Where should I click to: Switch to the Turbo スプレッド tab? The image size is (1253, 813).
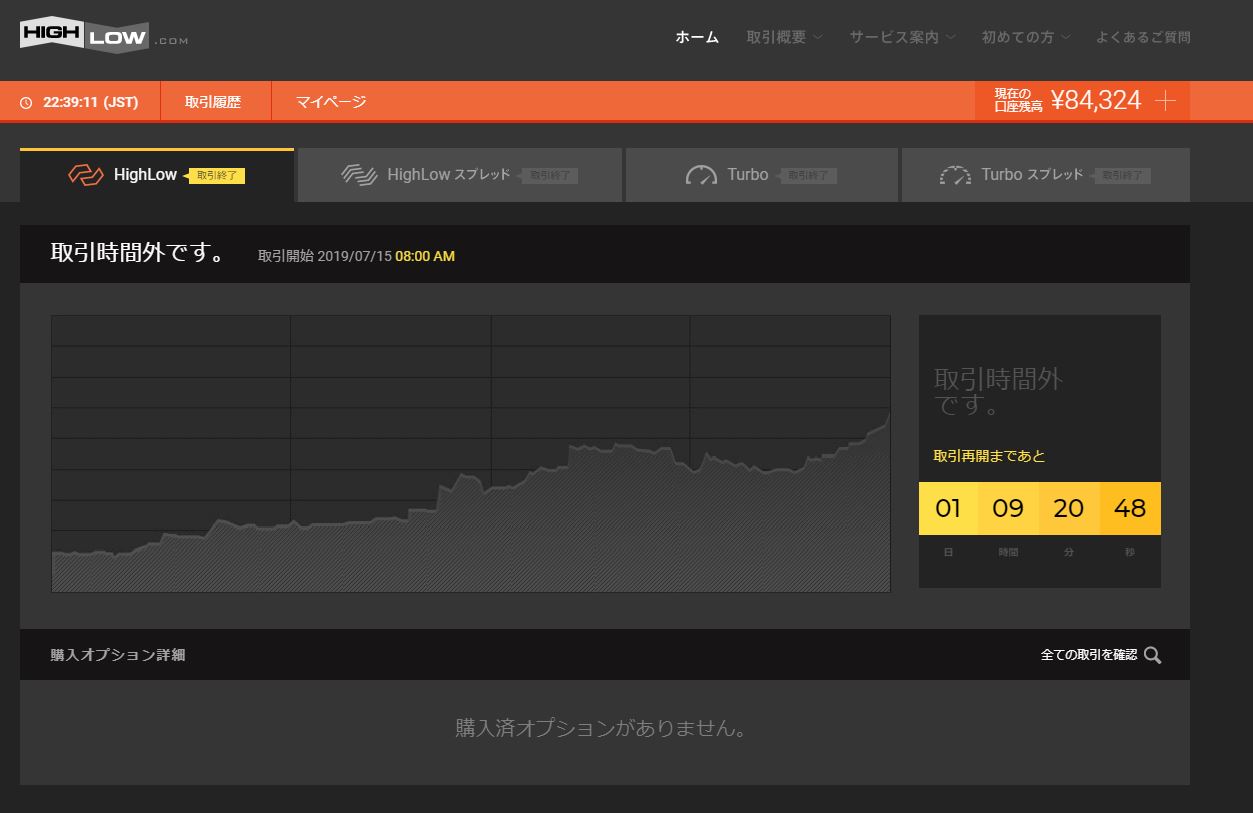[x=1046, y=175]
